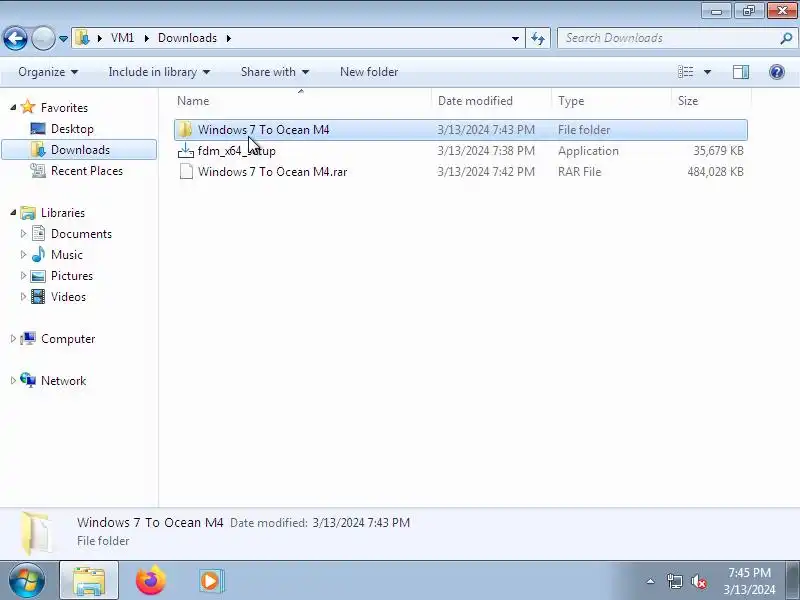Sort by Size column header
800x600 pixels.
click(x=711, y=101)
